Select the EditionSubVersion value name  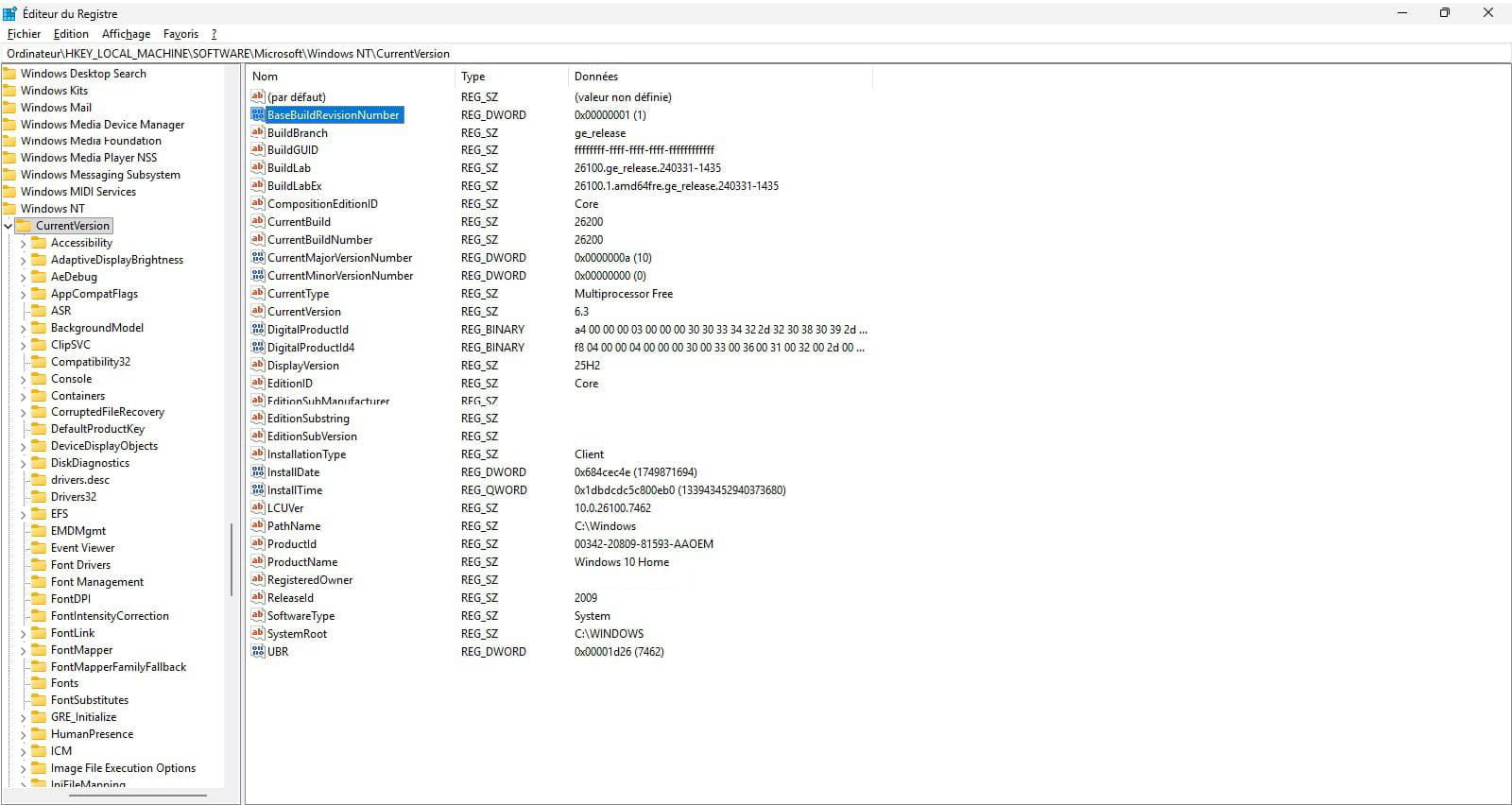(312, 437)
